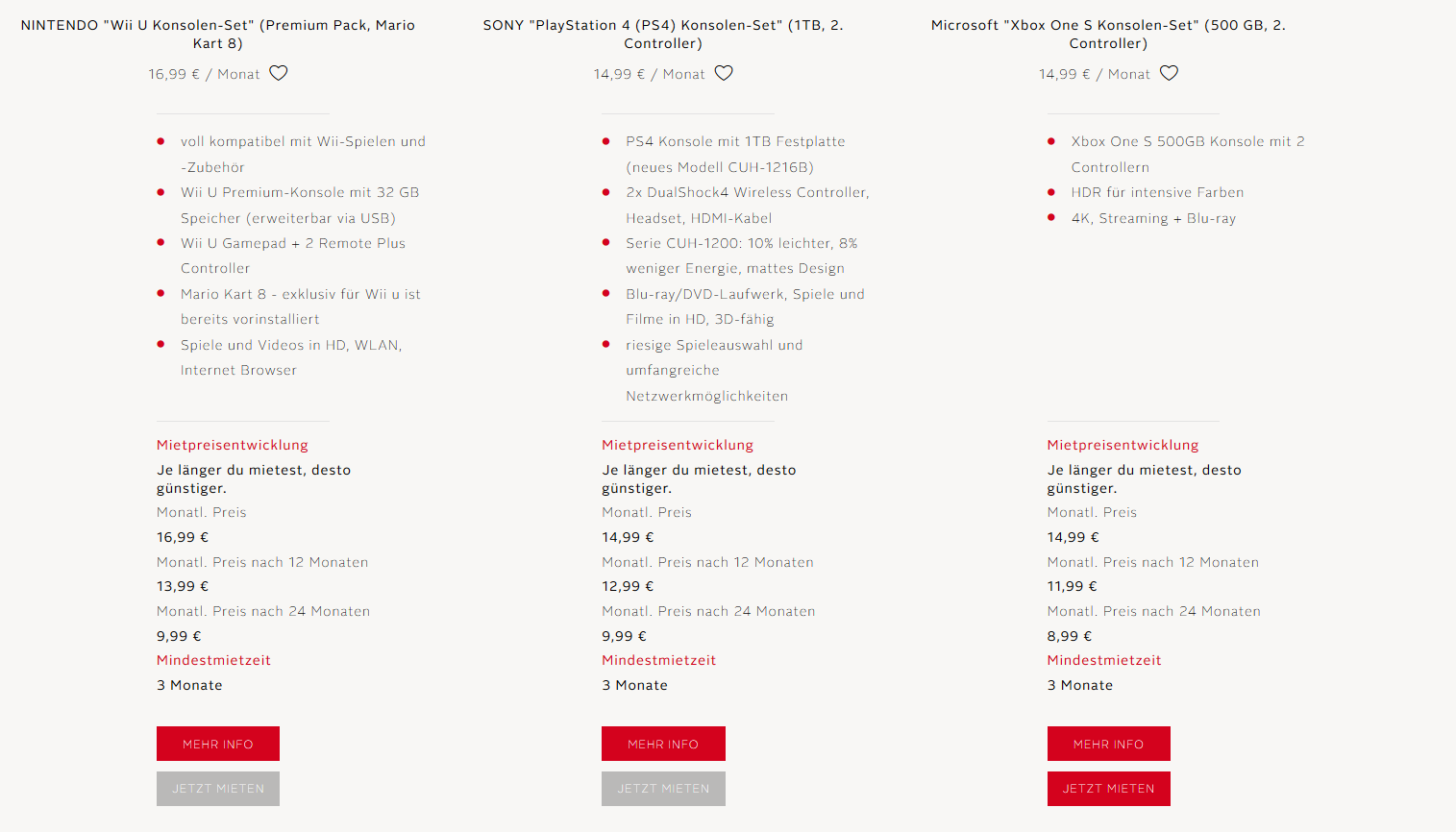The image size is (1456, 832).
Task: Click the HDR für intensive Farben bullet
Action: click(x=1157, y=192)
